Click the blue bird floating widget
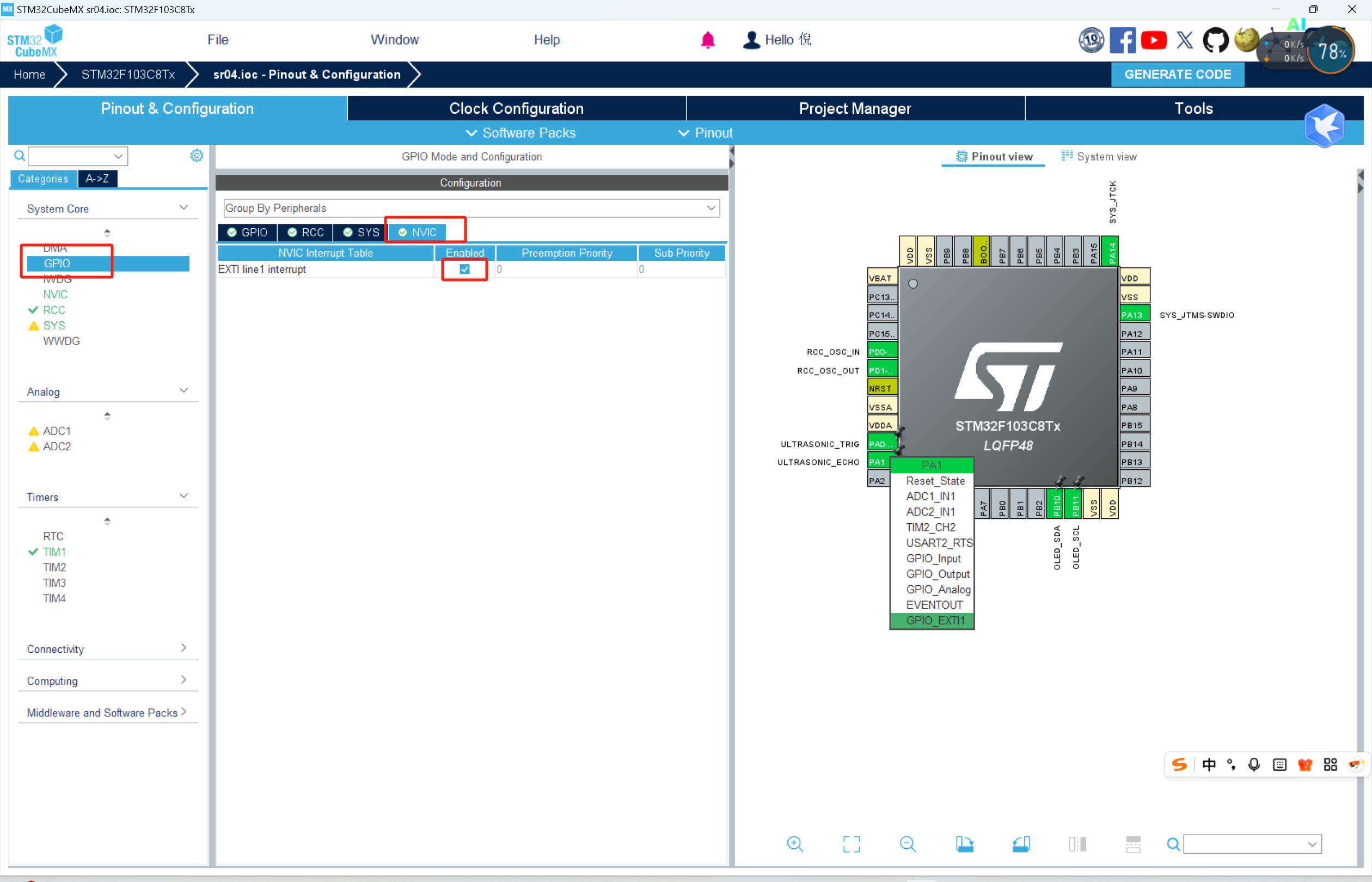Screen dimensions: 1372x882 [x=1325, y=125]
